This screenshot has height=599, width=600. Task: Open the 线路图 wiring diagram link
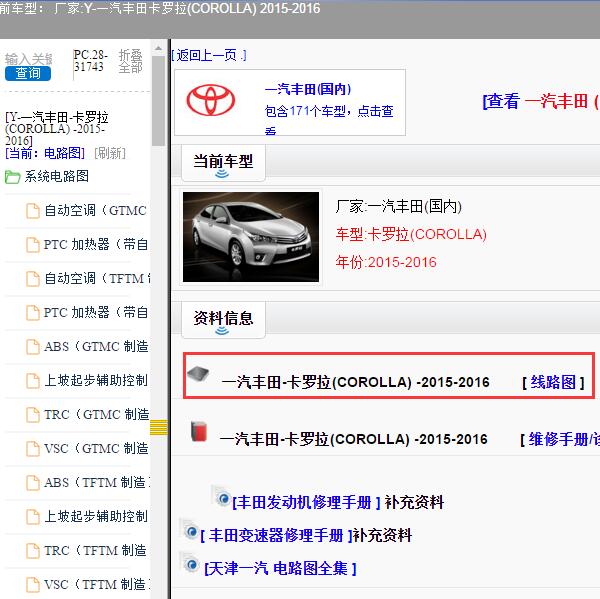click(x=553, y=382)
